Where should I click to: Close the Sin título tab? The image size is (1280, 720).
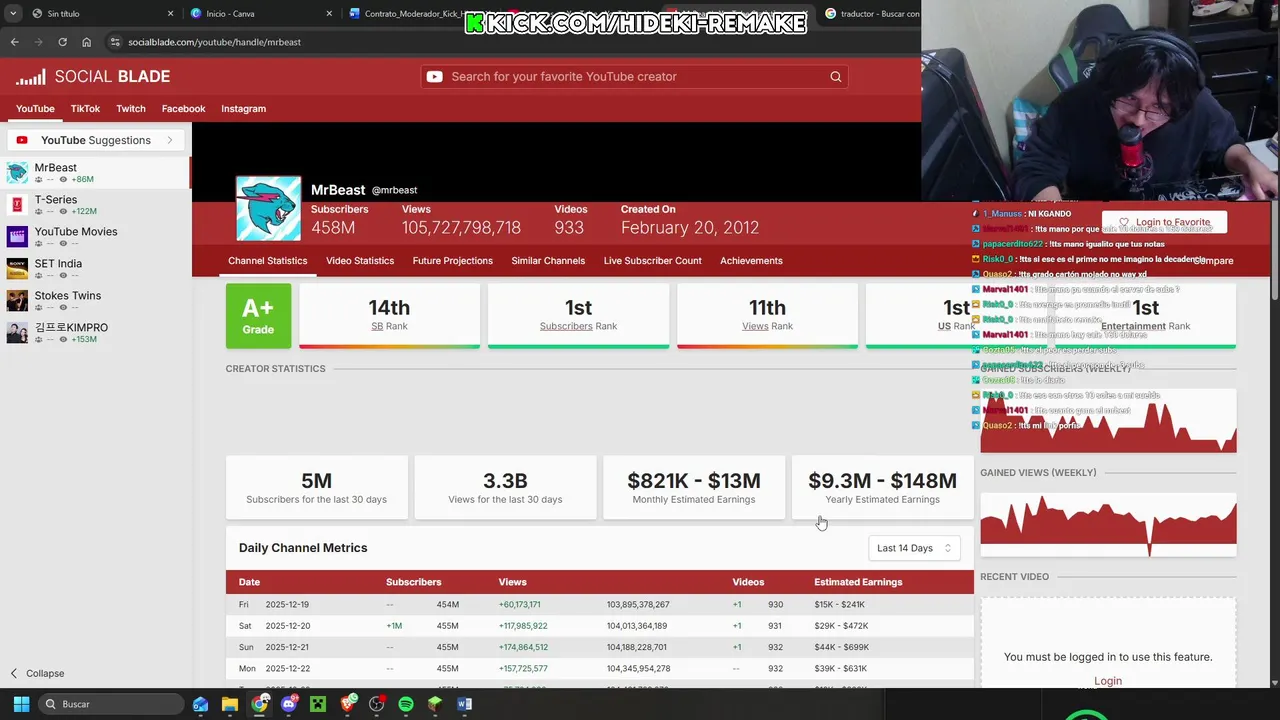click(x=170, y=14)
